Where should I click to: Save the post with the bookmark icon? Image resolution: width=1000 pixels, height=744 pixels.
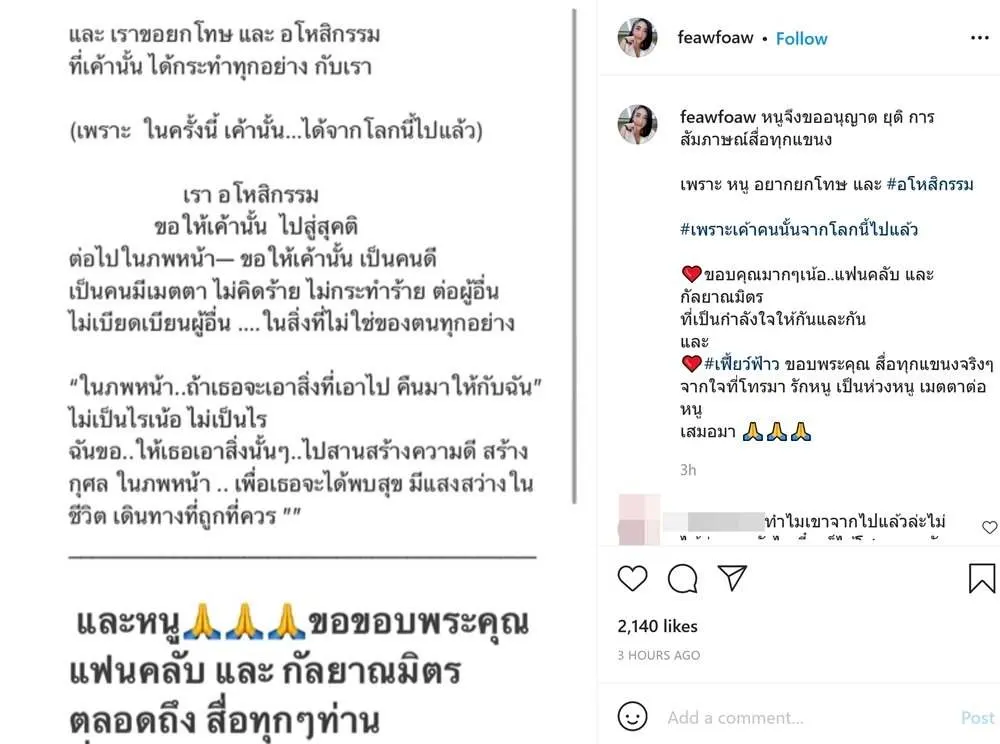982,578
